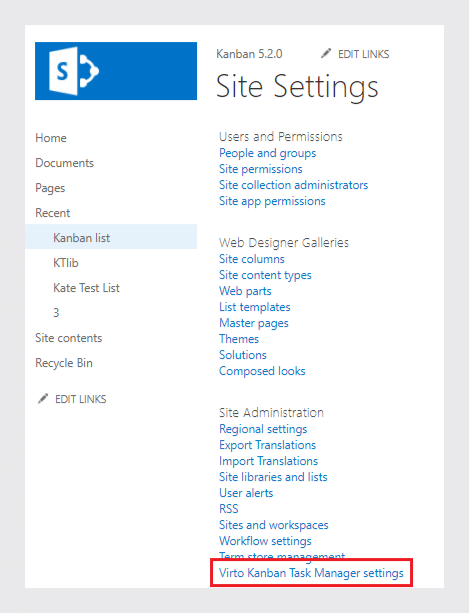This screenshot has width=469, height=613.
Task: Click Export Translations
Action: pos(267,445)
